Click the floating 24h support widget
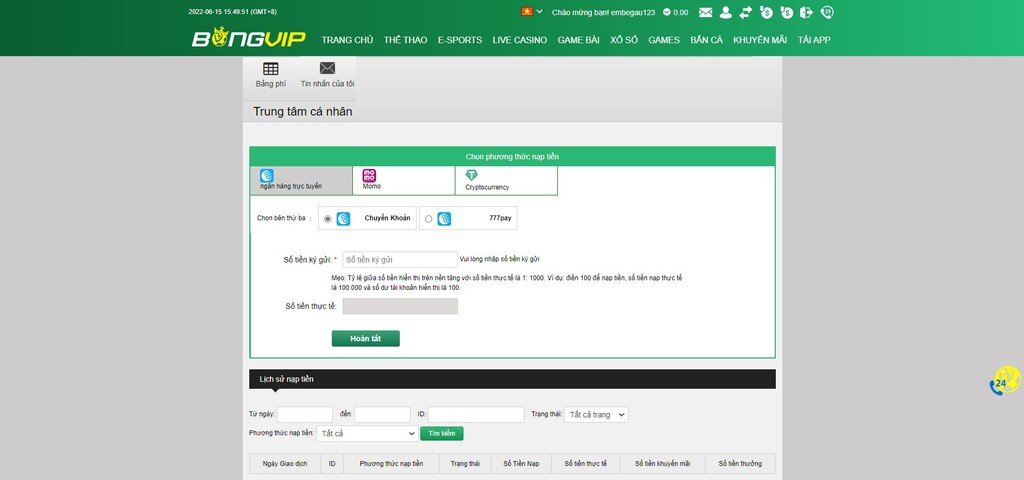This screenshot has width=1024, height=480. [1004, 381]
